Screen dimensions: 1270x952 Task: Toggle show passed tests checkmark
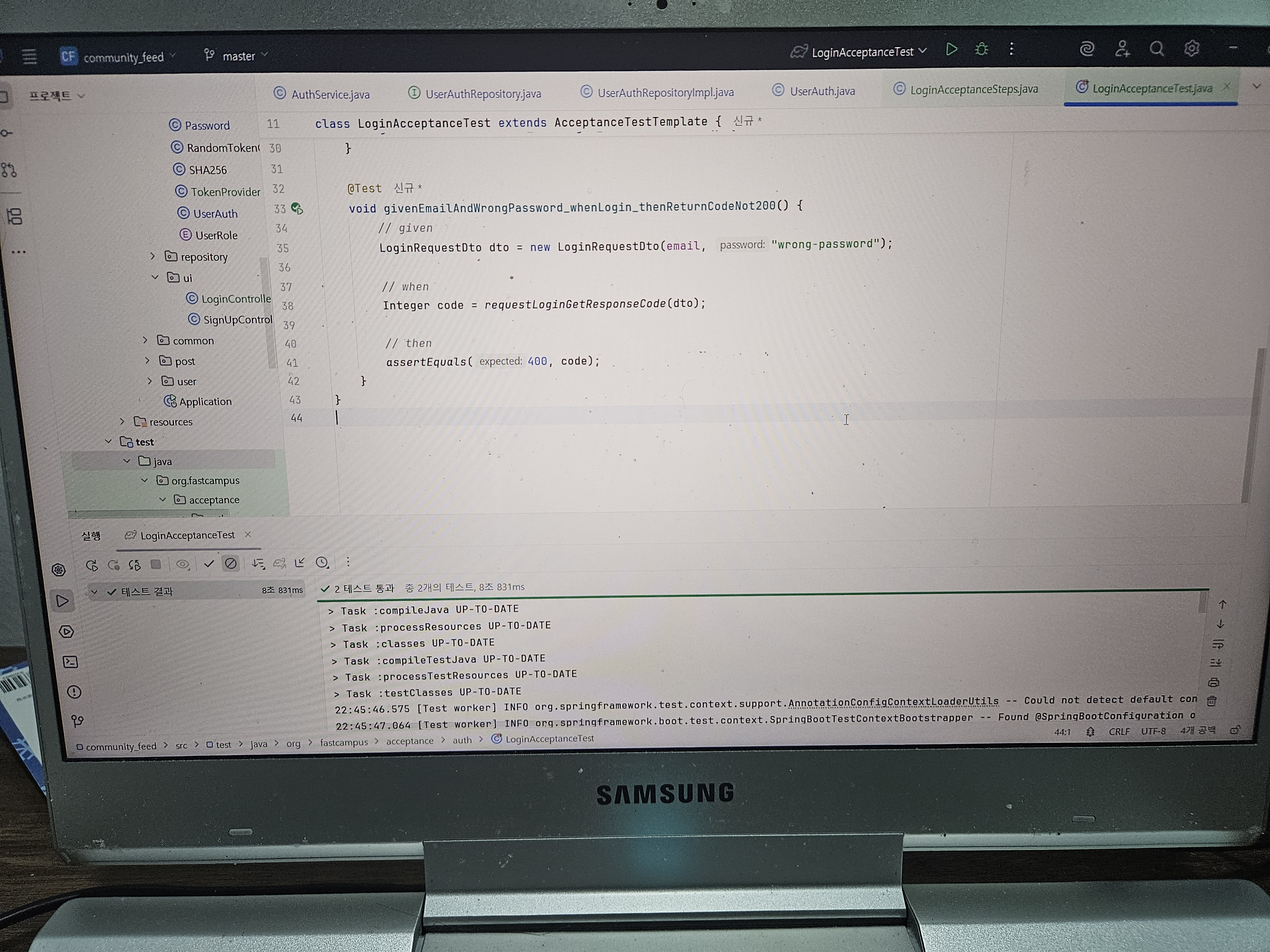[209, 564]
